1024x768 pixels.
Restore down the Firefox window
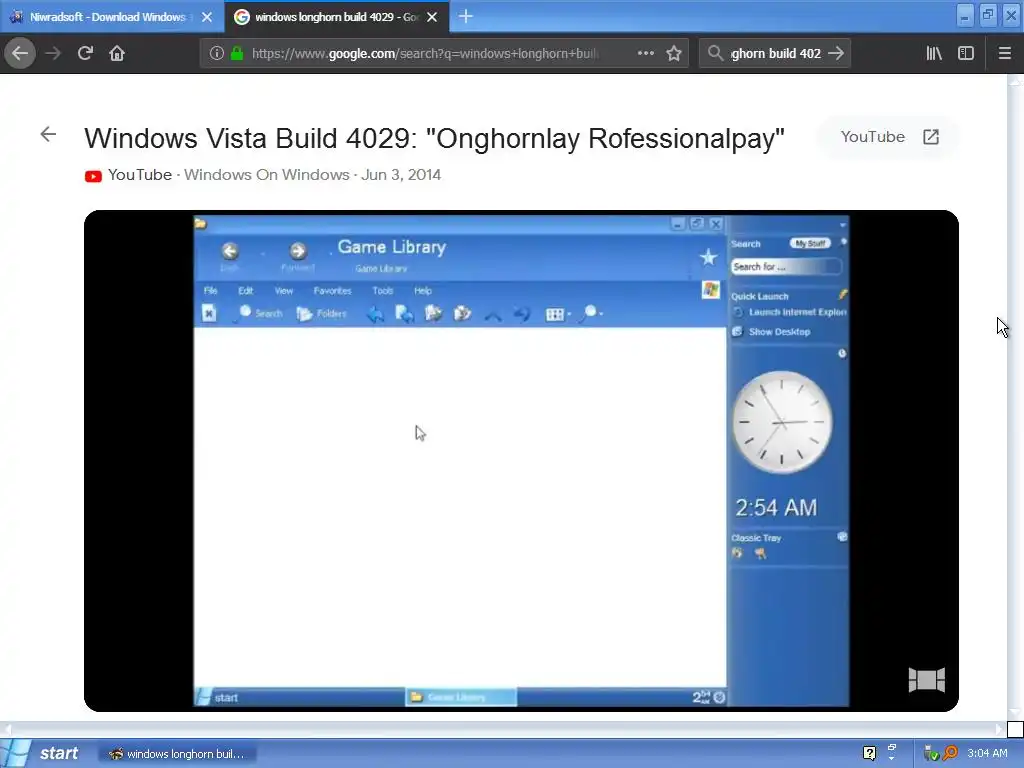pos(988,16)
